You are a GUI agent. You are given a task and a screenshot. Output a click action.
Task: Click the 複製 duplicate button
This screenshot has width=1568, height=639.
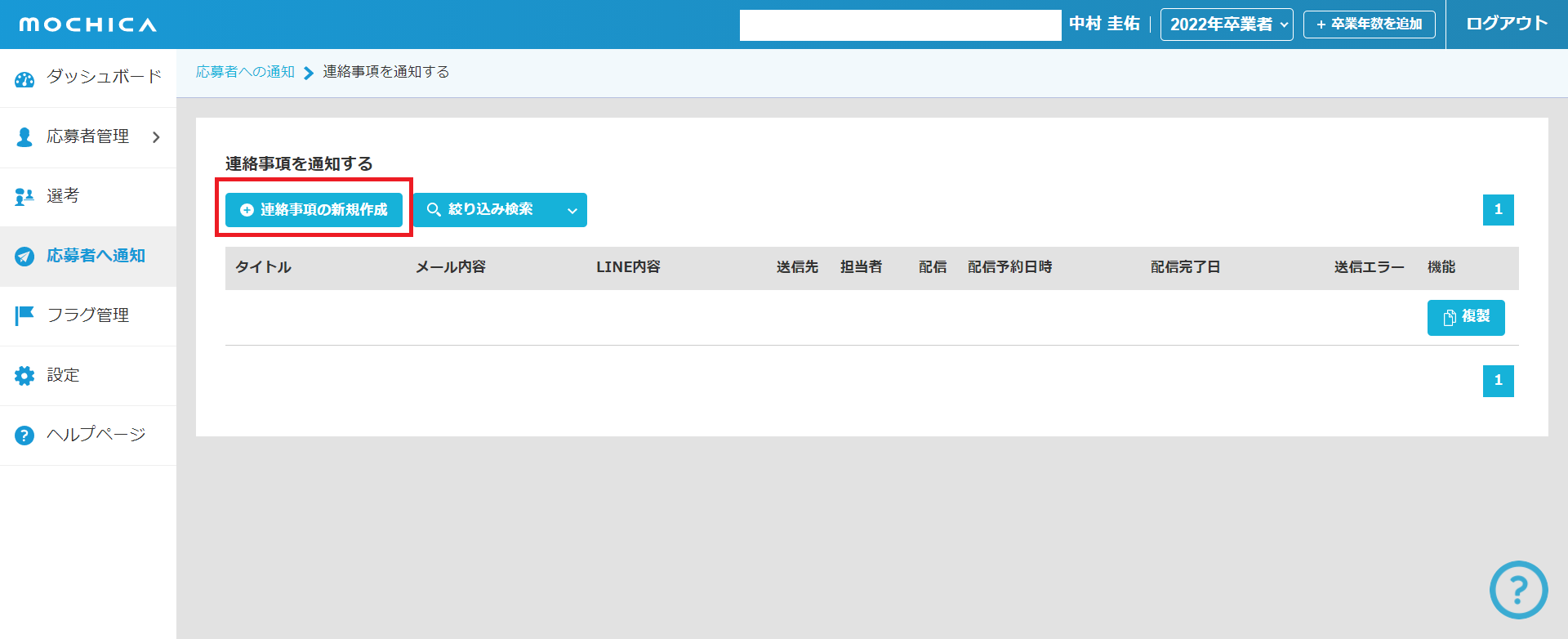pos(1465,317)
